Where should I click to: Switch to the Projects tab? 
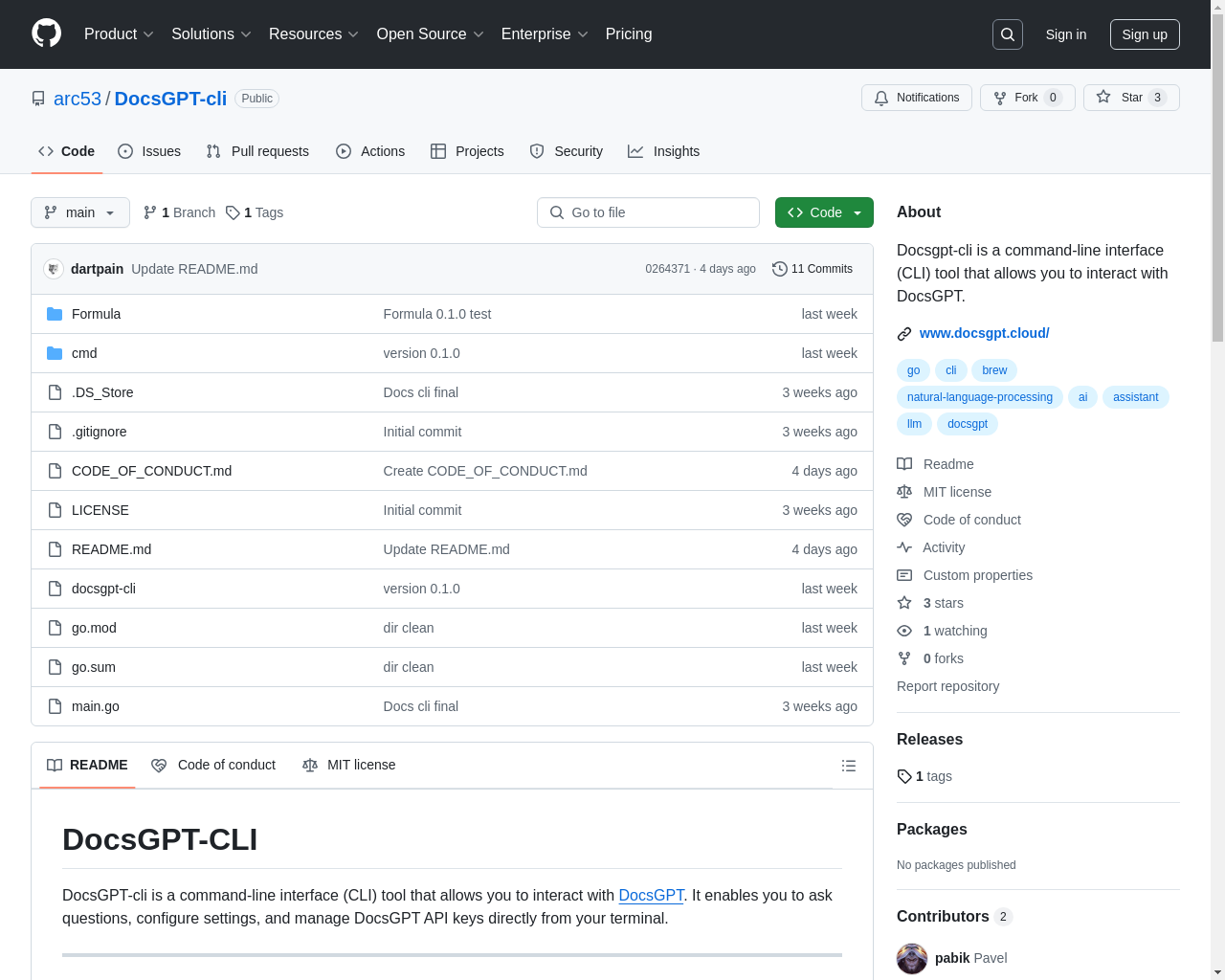tap(467, 151)
